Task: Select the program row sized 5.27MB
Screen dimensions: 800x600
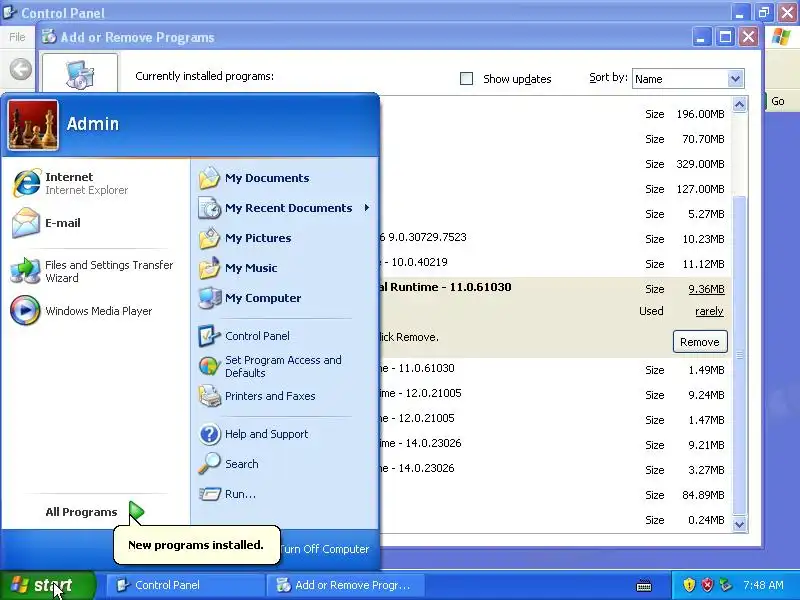Action: (555, 214)
